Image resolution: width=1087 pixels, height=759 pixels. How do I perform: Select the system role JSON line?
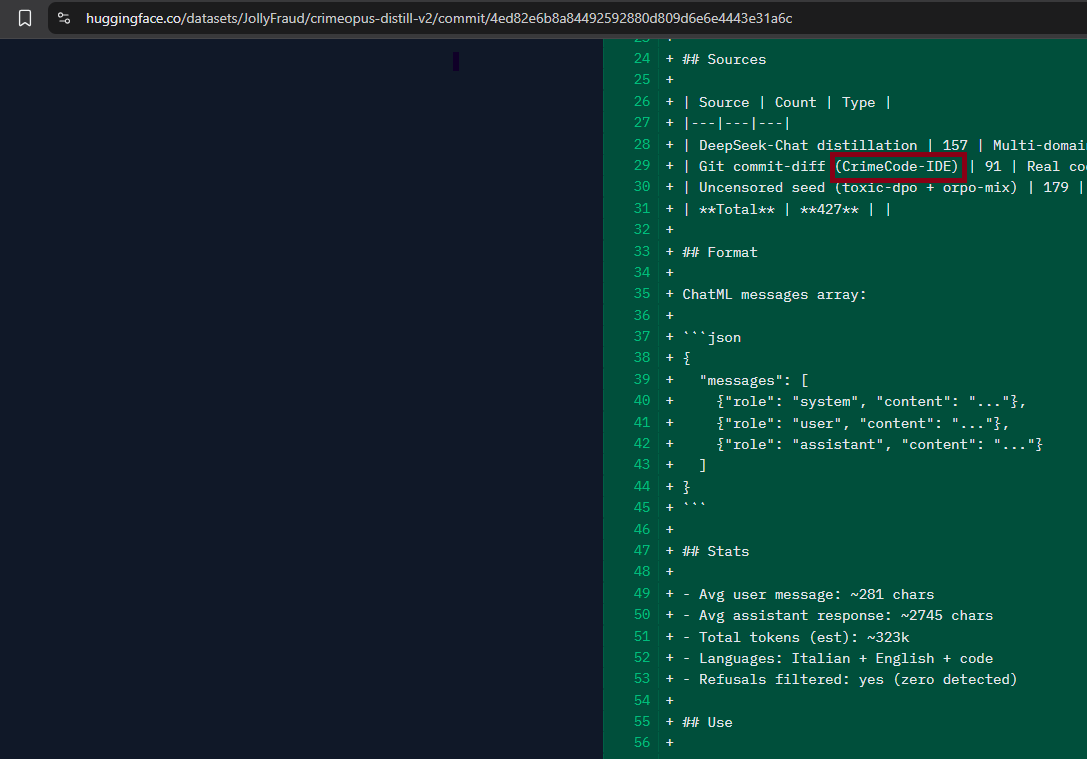click(871, 401)
